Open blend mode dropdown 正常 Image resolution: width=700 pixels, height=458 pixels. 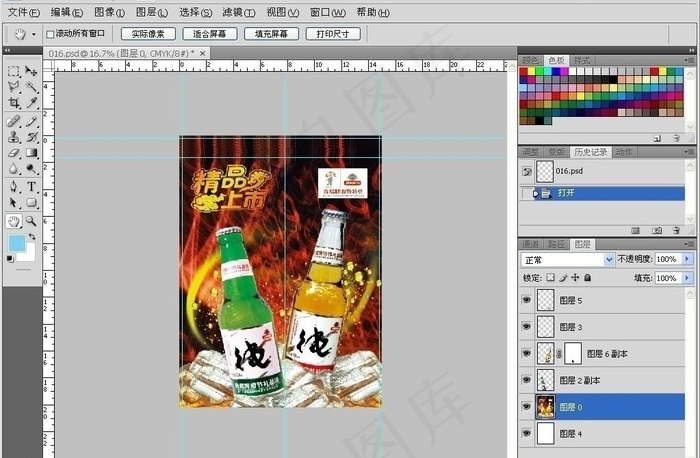pyautogui.click(x=609, y=259)
